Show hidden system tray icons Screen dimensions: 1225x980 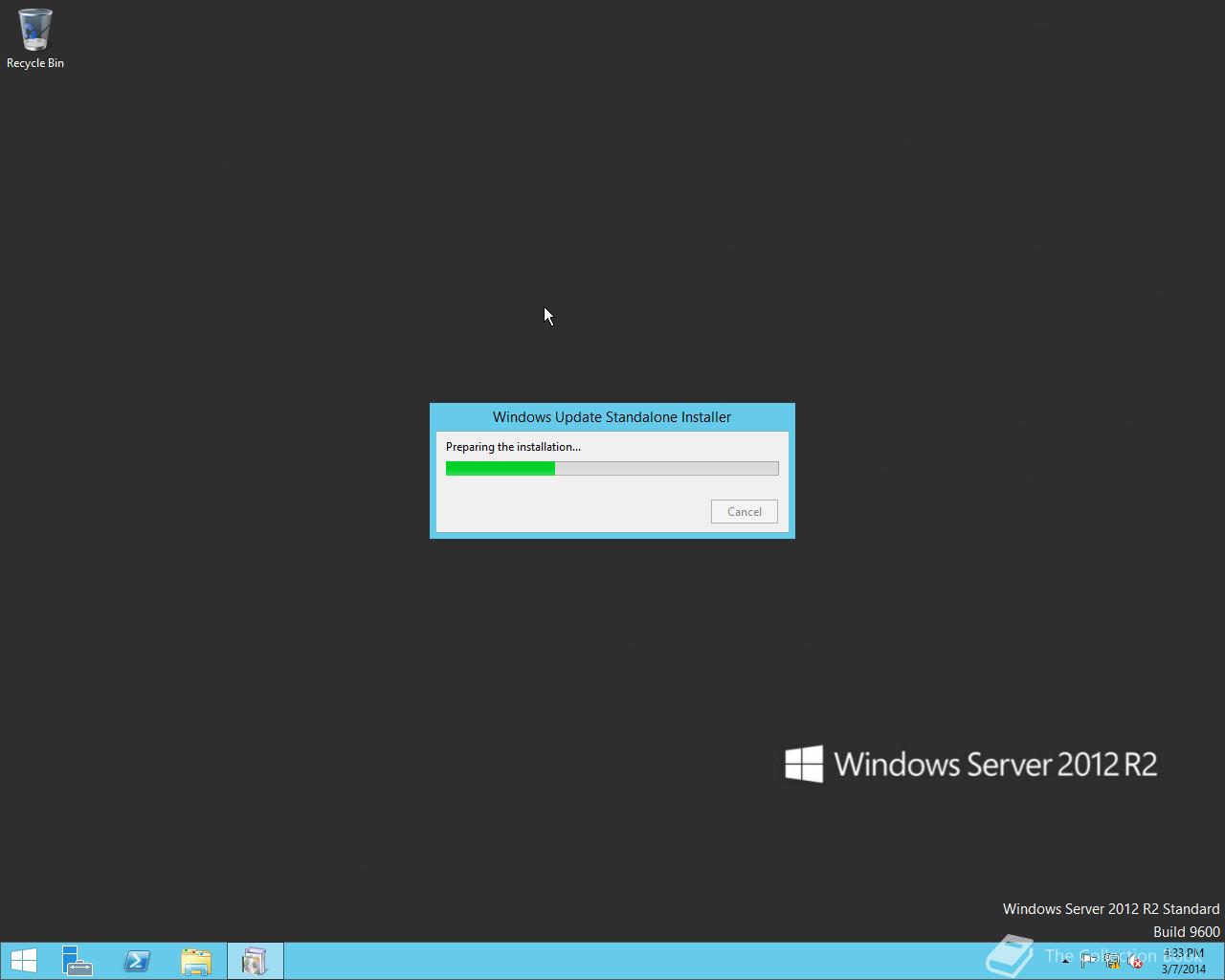(1065, 961)
